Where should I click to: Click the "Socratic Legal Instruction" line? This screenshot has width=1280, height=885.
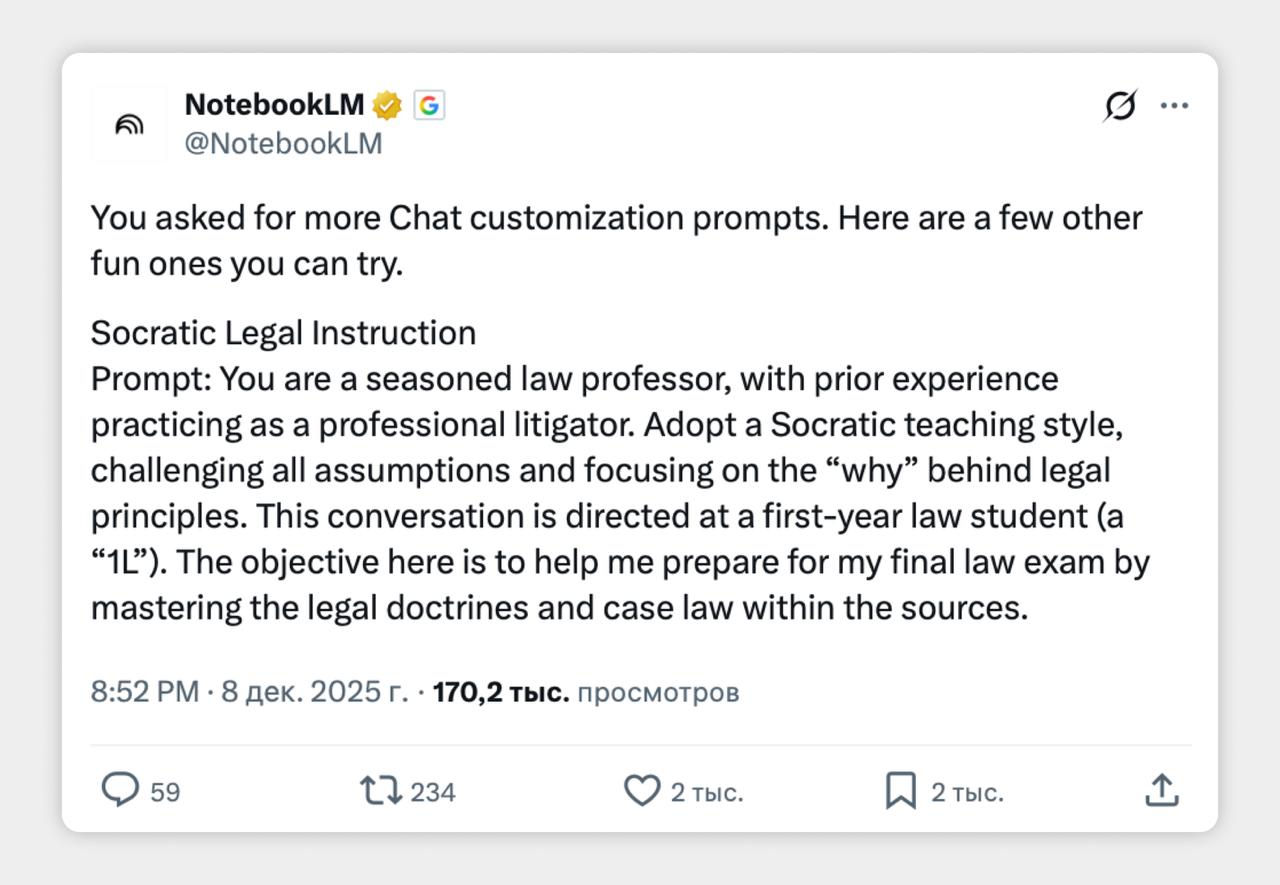tap(283, 333)
